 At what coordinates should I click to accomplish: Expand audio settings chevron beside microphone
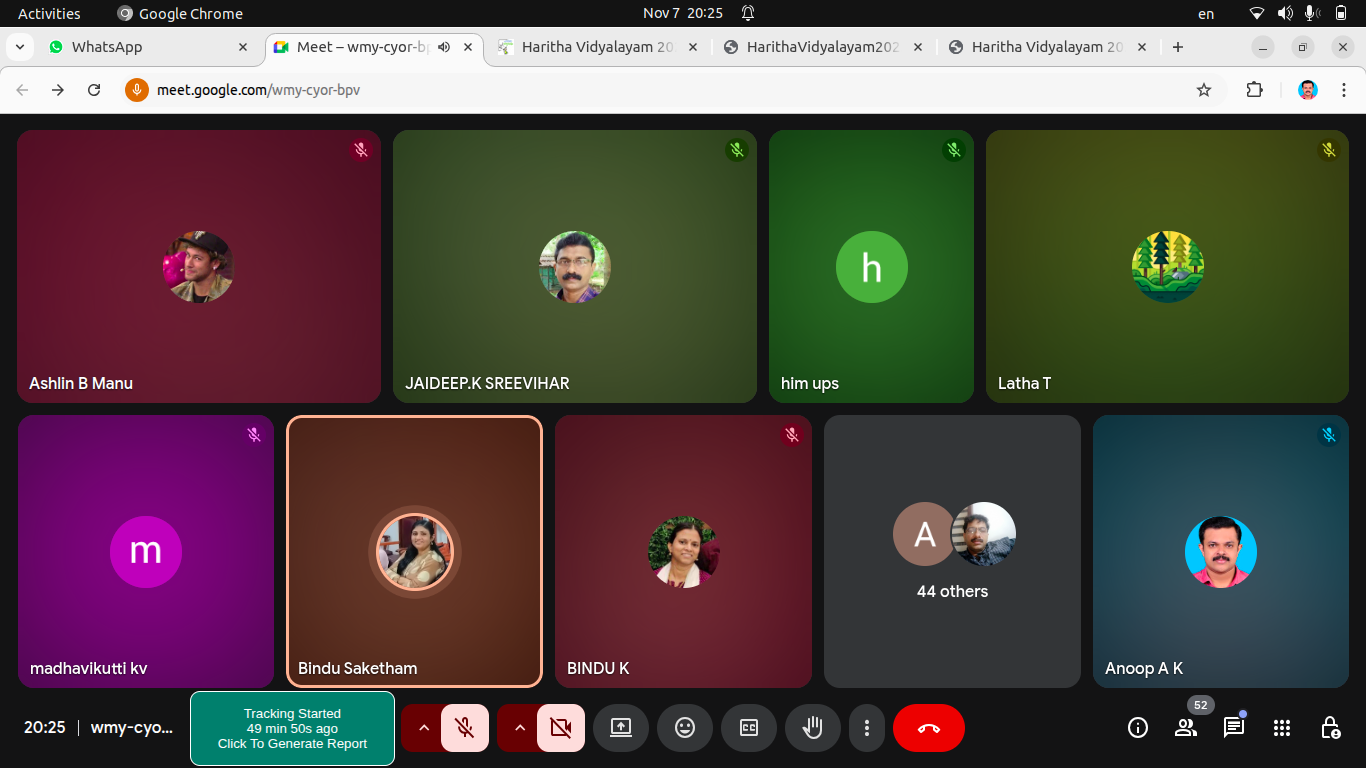423,728
